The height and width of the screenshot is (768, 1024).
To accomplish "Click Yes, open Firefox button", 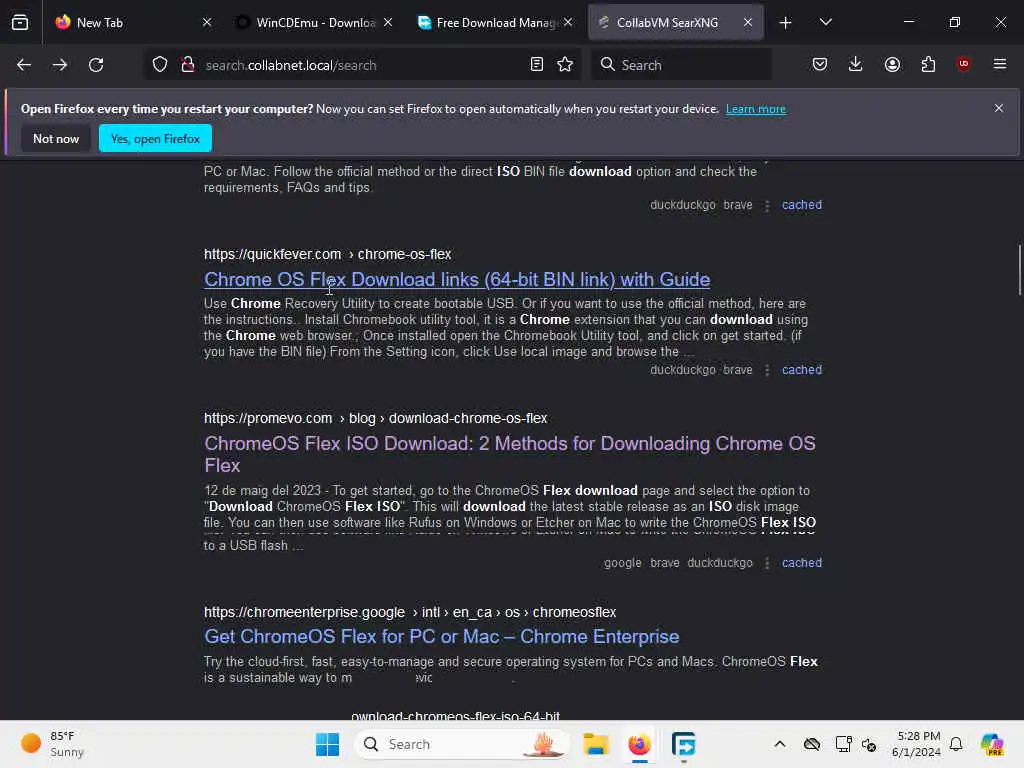I will pos(155,138).
